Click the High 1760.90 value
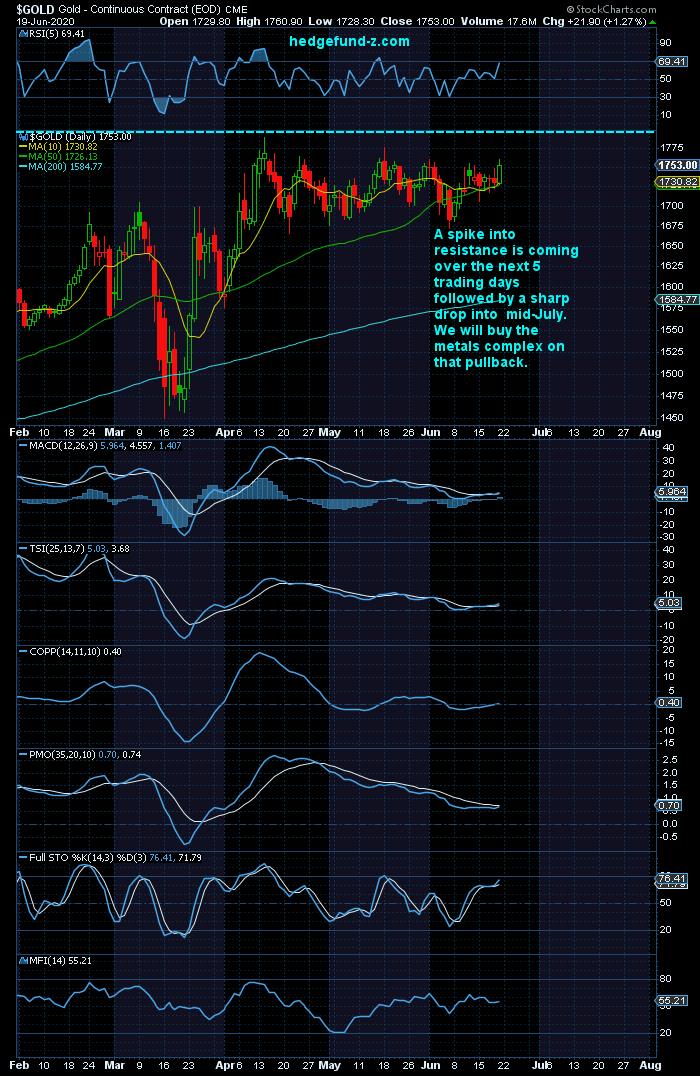Image resolution: width=700 pixels, height=1076 pixels. point(269,21)
